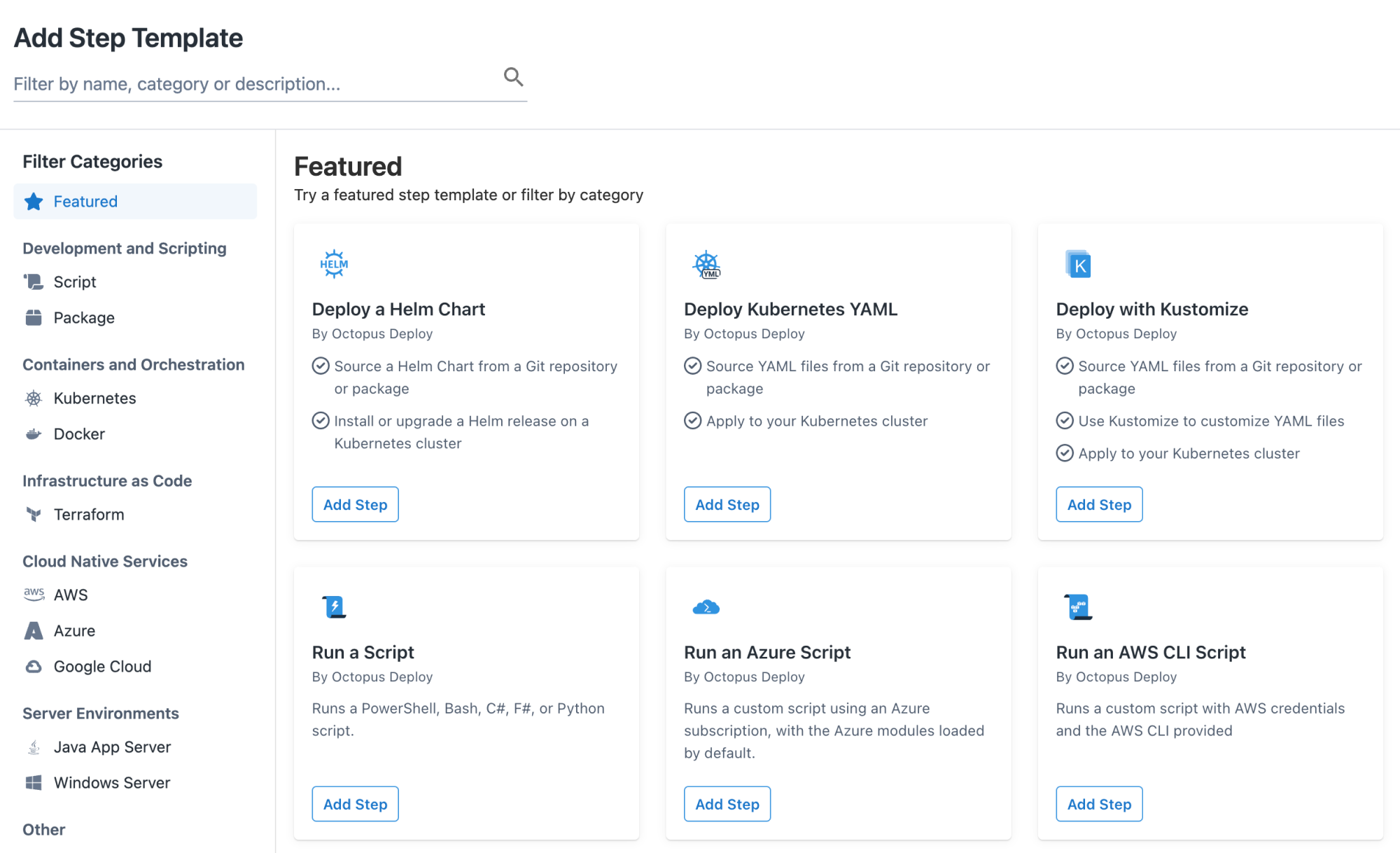Click the Run an Azure Script title
The height and width of the screenshot is (853, 1400).
point(767,653)
